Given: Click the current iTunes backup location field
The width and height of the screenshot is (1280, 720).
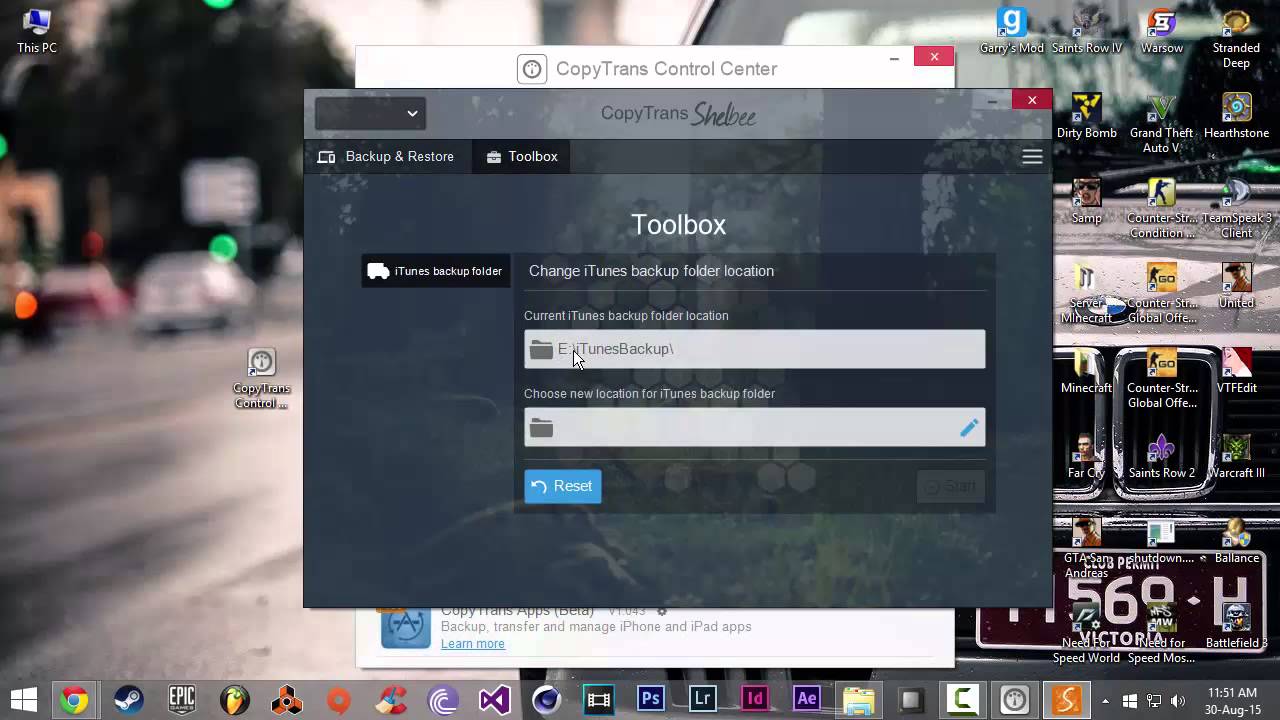Looking at the screenshot, I should pyautogui.click(x=754, y=349).
